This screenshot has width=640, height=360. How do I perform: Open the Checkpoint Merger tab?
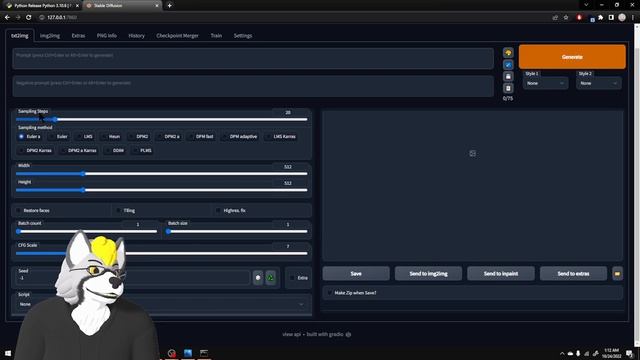[177, 36]
